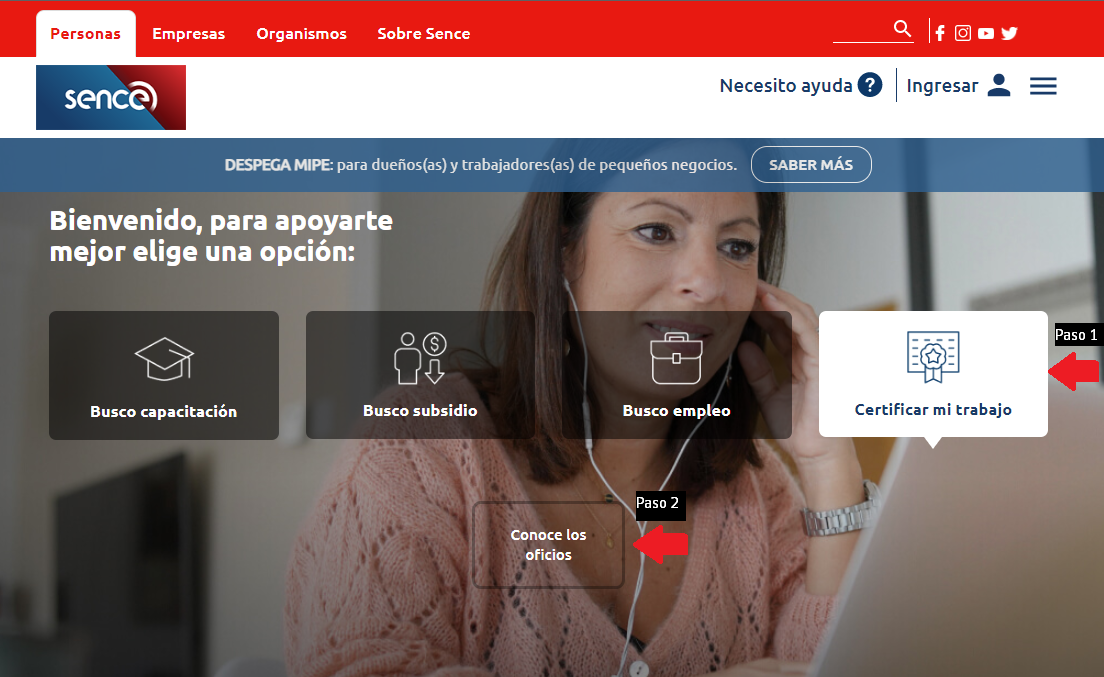The height and width of the screenshot is (677, 1104).
Task: Click the Conoce los oficios button
Action: point(548,545)
